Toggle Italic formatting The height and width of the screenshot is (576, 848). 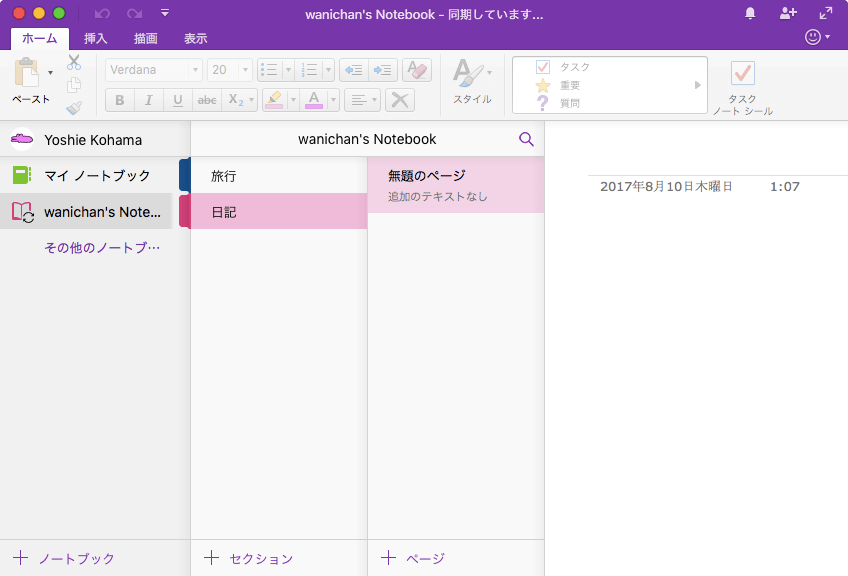click(149, 100)
